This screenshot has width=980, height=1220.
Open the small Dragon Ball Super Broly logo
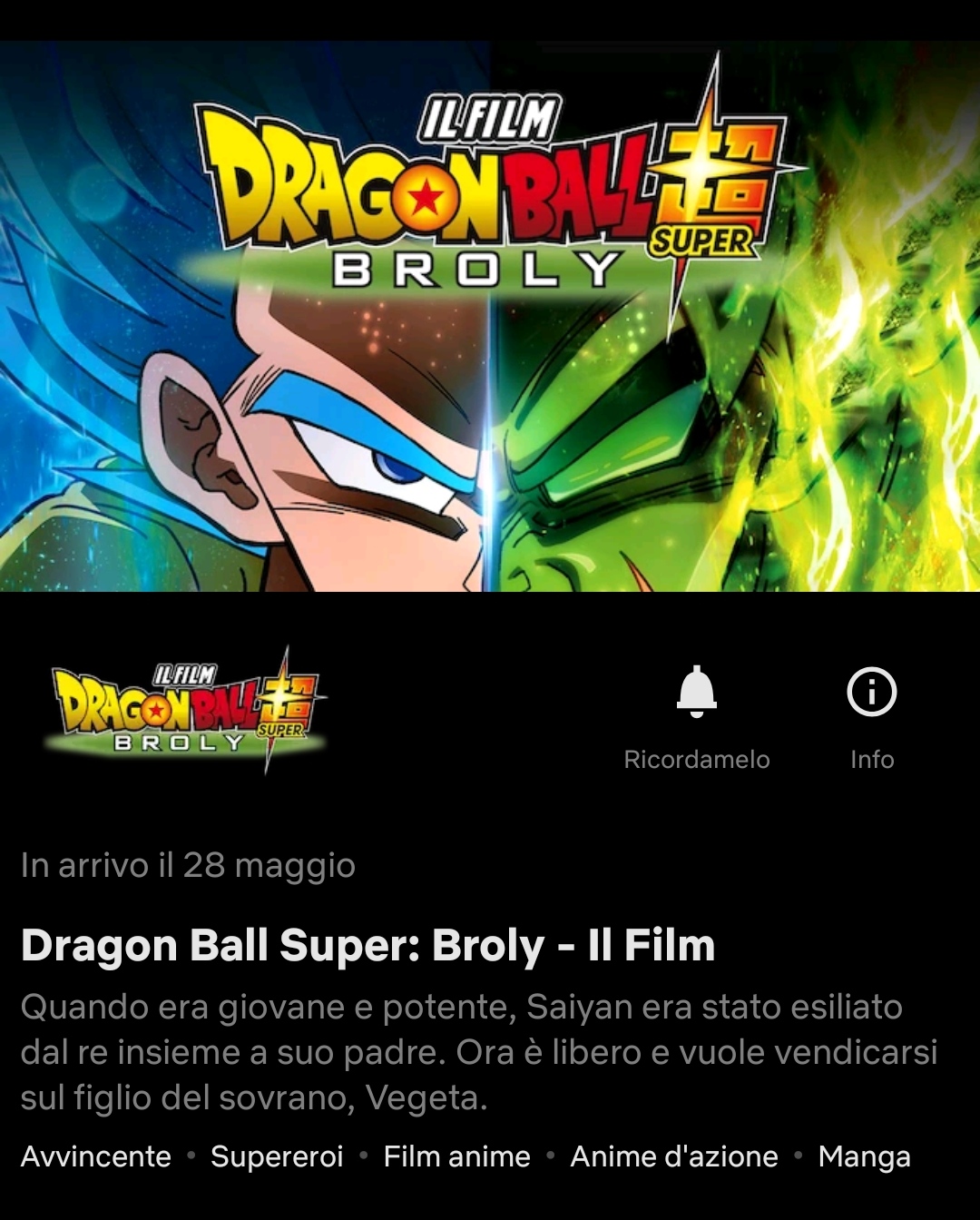pos(185,710)
